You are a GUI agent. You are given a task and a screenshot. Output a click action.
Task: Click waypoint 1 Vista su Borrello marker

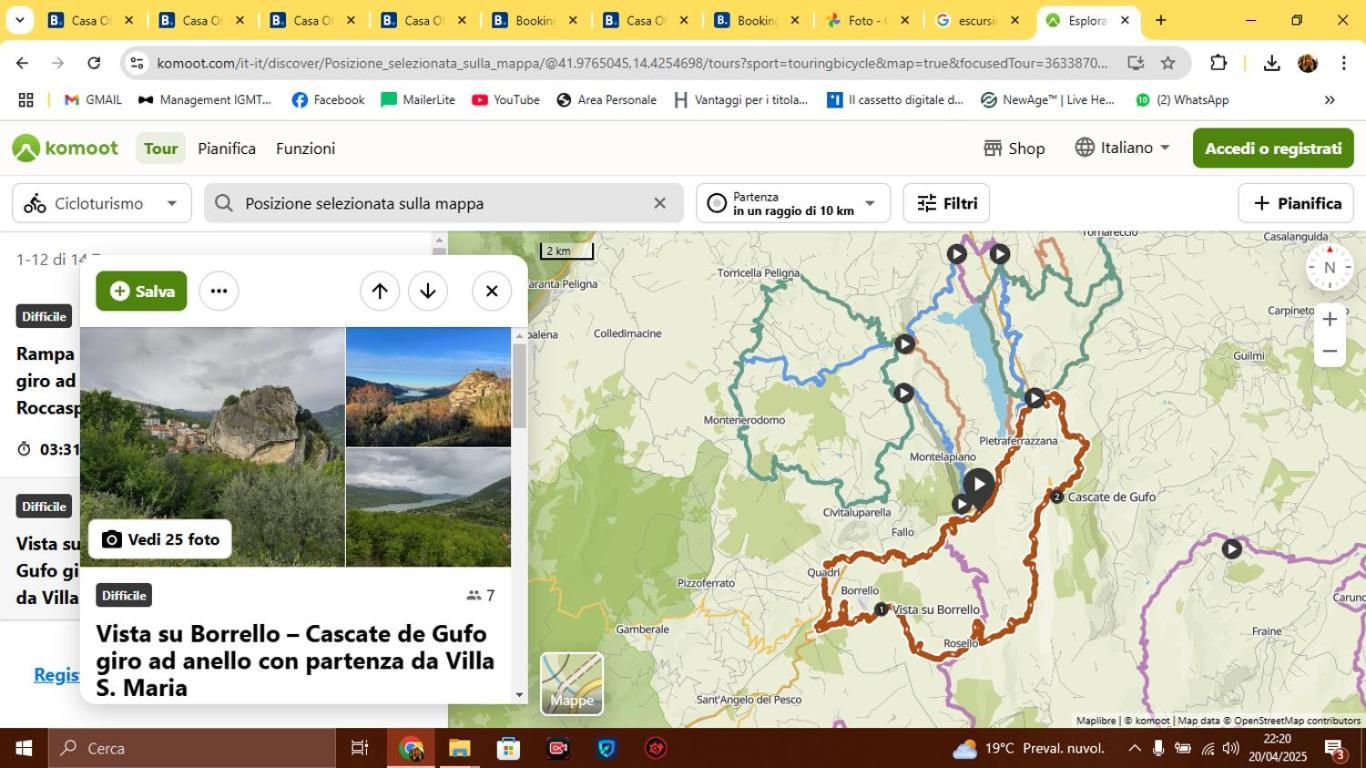(x=881, y=609)
